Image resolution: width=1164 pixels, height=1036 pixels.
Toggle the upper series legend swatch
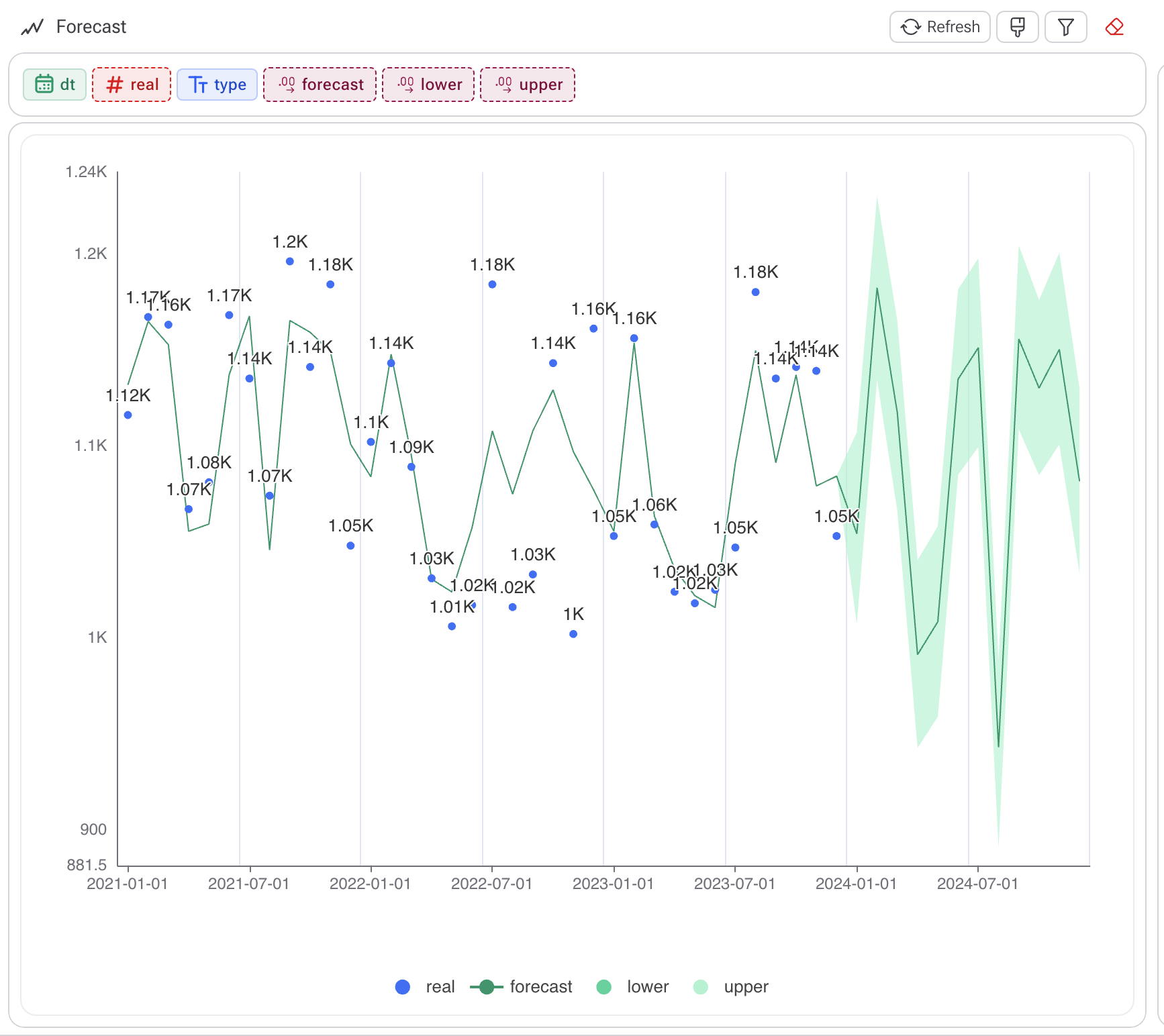(x=701, y=987)
